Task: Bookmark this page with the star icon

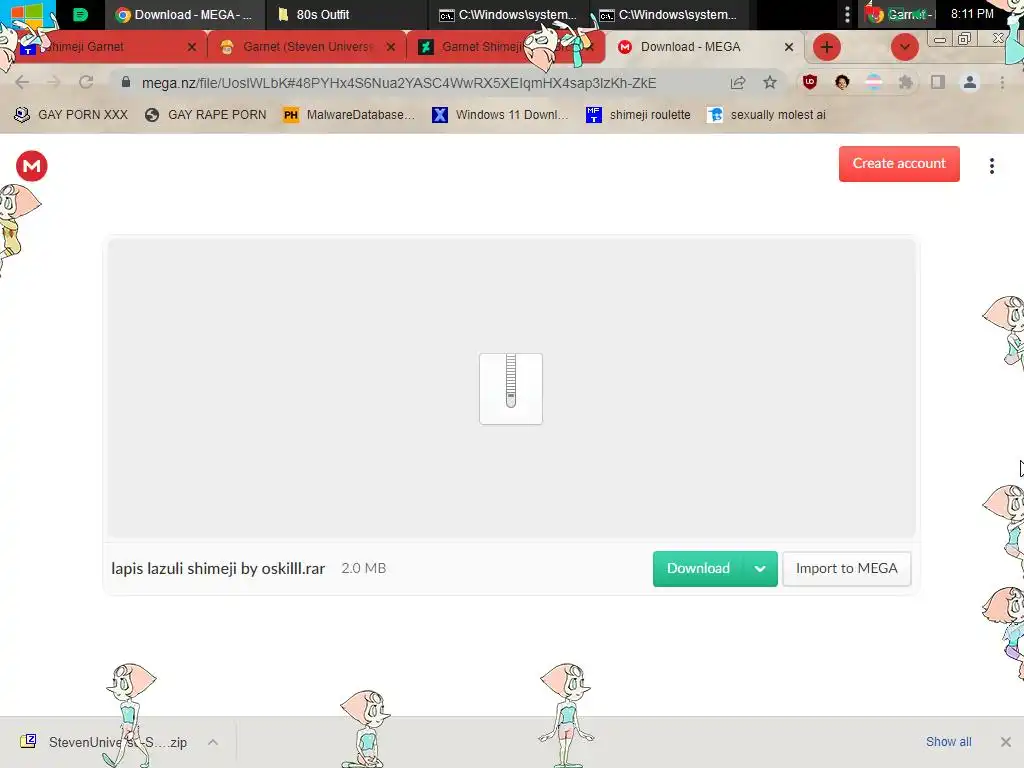Action: tap(770, 82)
